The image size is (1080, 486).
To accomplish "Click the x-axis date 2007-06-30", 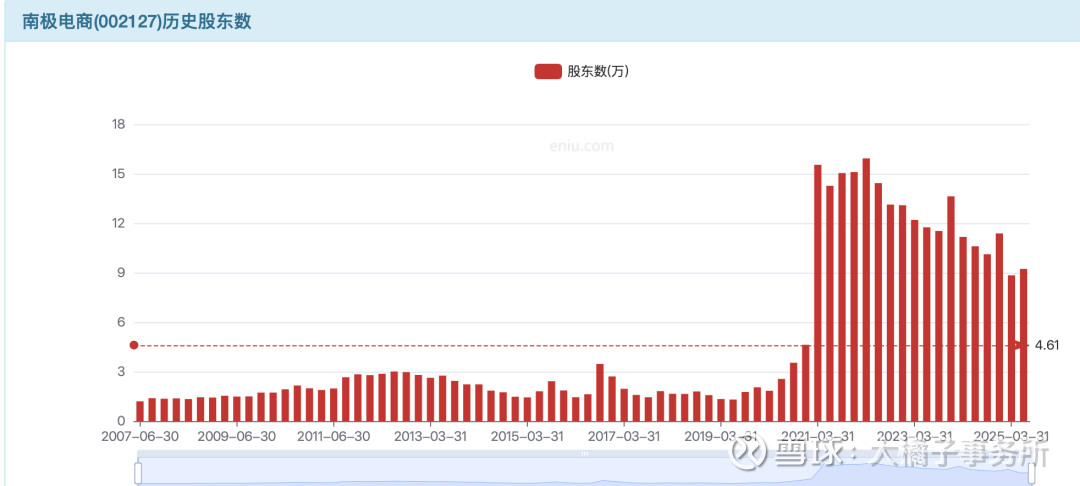I will tap(140, 436).
